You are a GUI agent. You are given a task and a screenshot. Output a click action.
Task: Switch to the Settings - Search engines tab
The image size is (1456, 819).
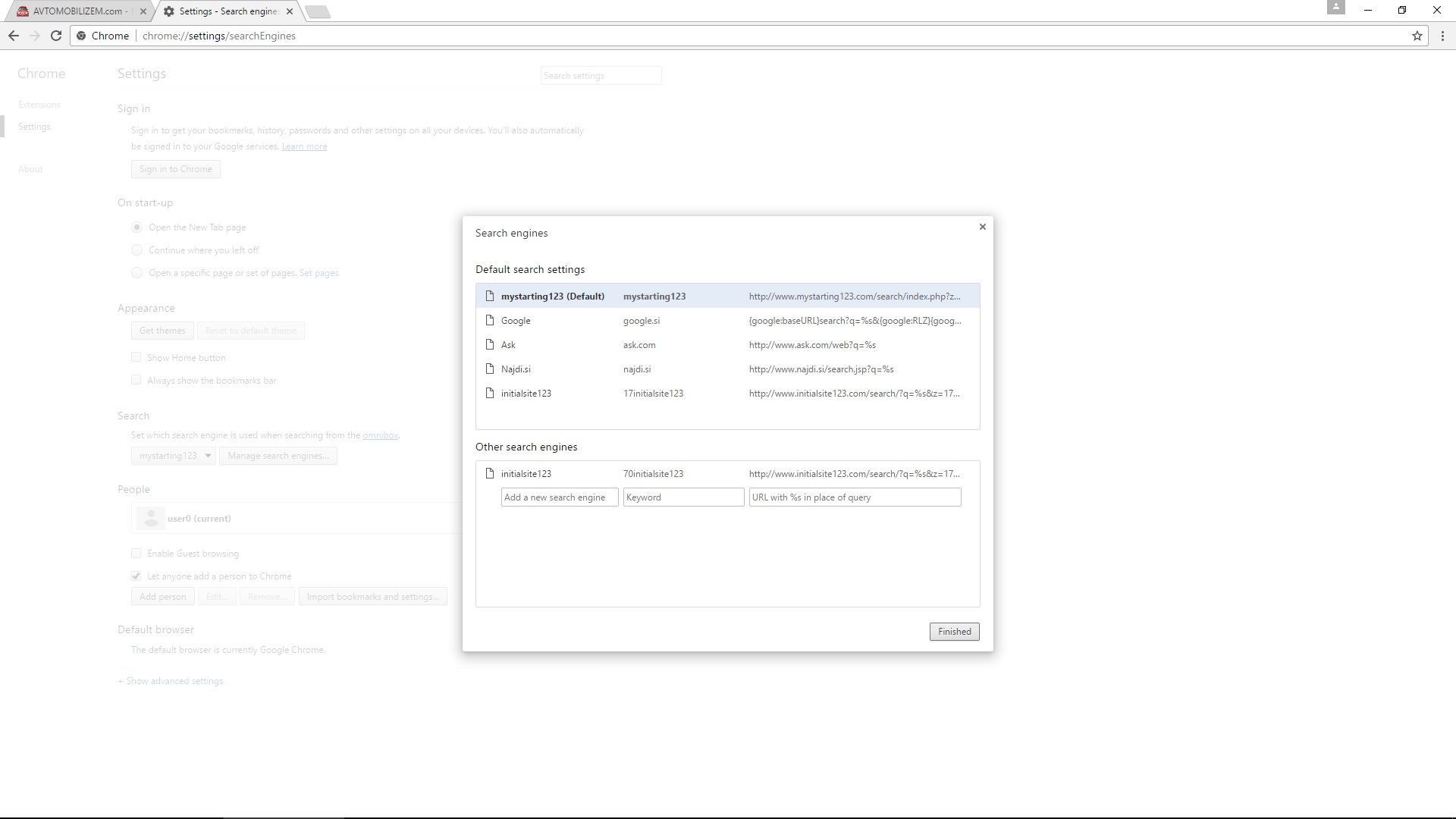pyautogui.click(x=227, y=11)
